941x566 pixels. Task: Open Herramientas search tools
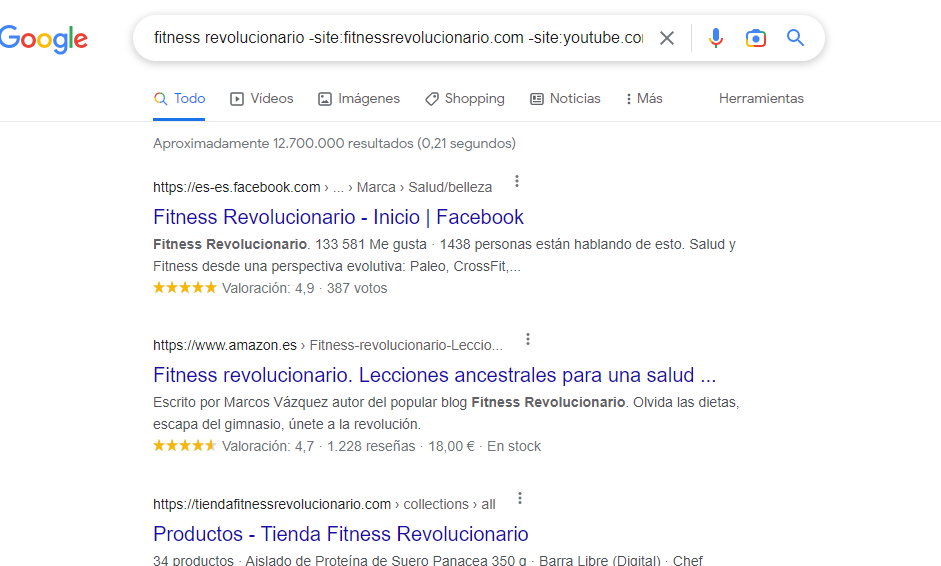761,98
